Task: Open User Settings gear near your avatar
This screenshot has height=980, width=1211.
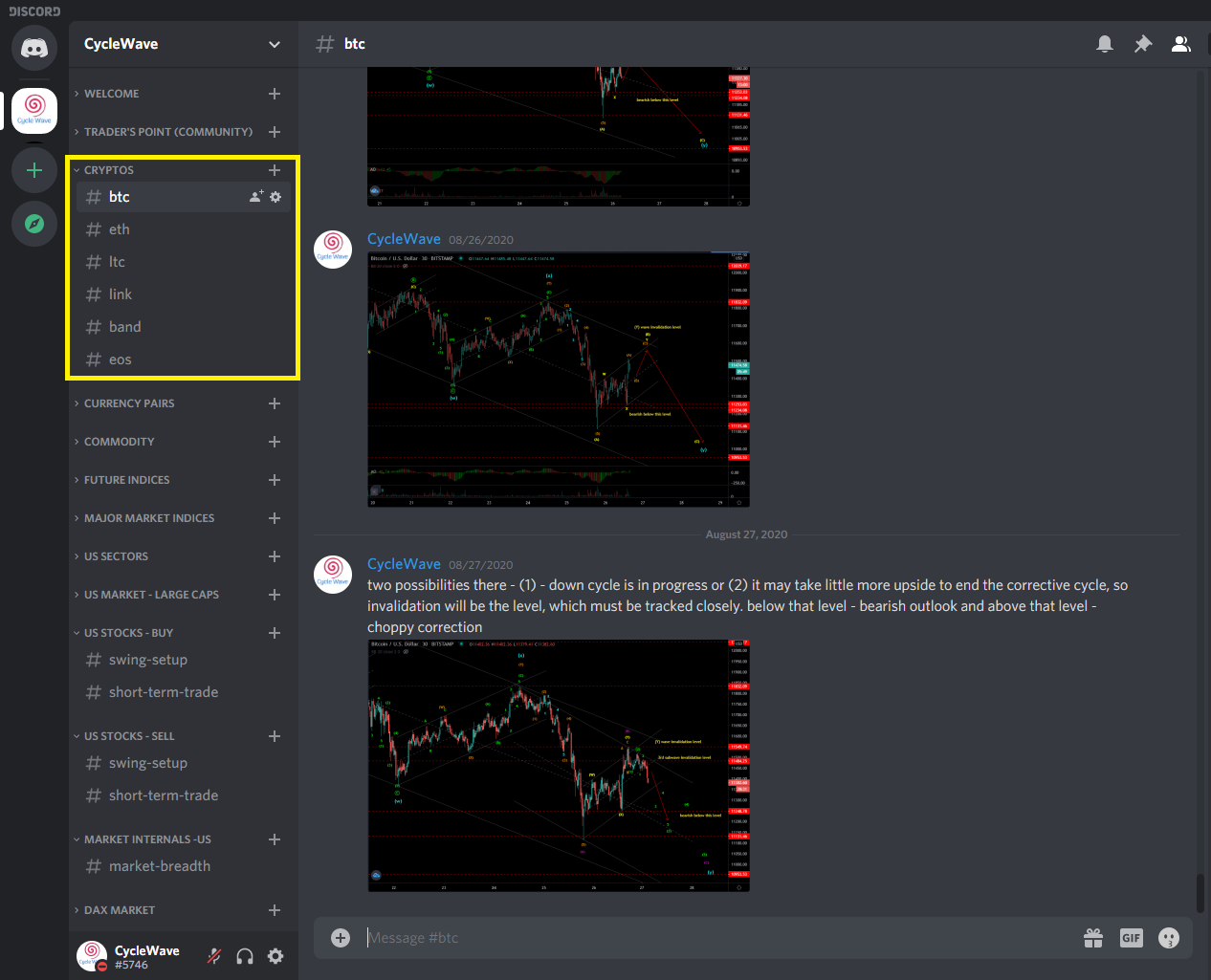Action: tap(275, 955)
